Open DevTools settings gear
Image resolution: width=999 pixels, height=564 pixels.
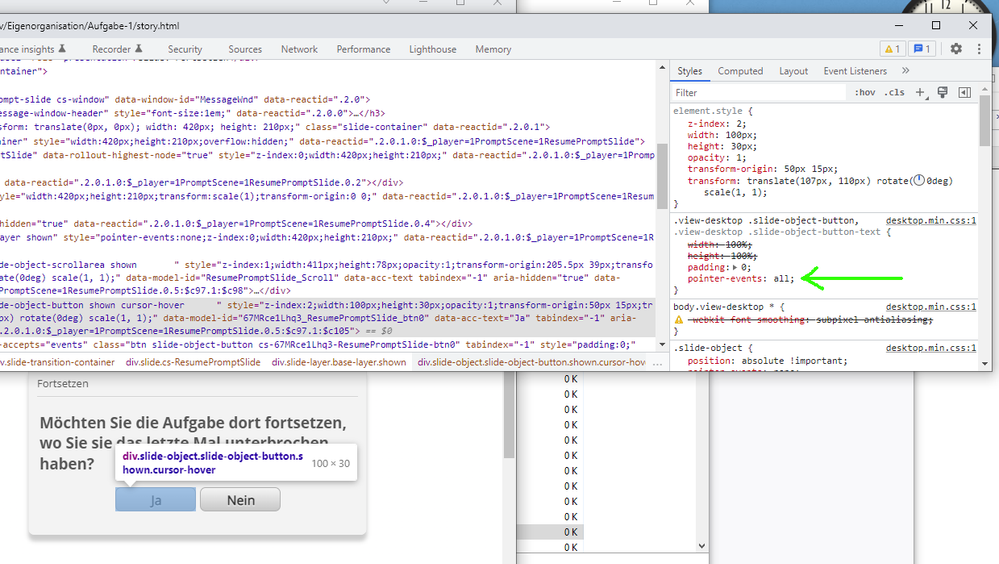(956, 49)
